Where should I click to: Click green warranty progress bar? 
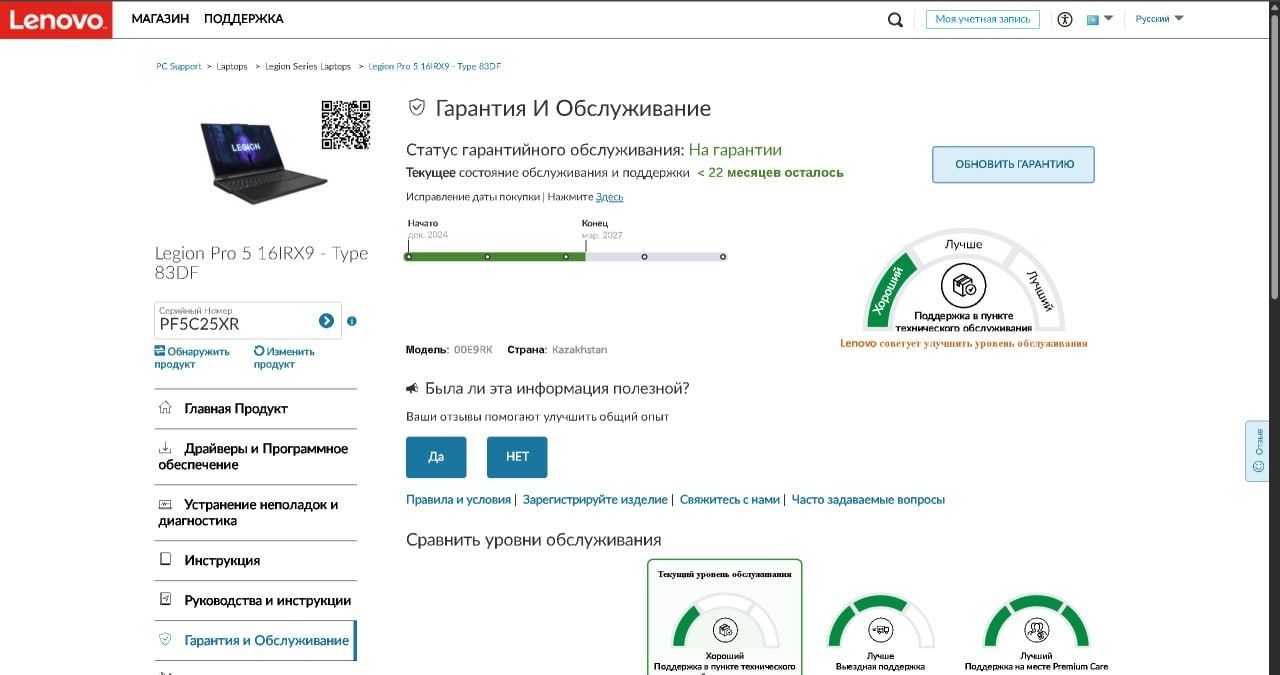click(x=494, y=257)
